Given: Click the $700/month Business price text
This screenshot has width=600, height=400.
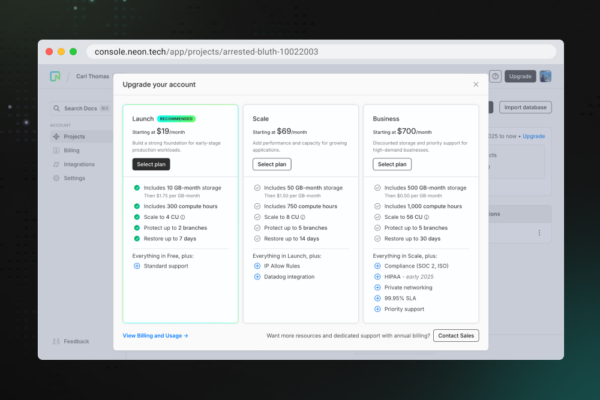Looking at the screenshot, I should 414,131.
